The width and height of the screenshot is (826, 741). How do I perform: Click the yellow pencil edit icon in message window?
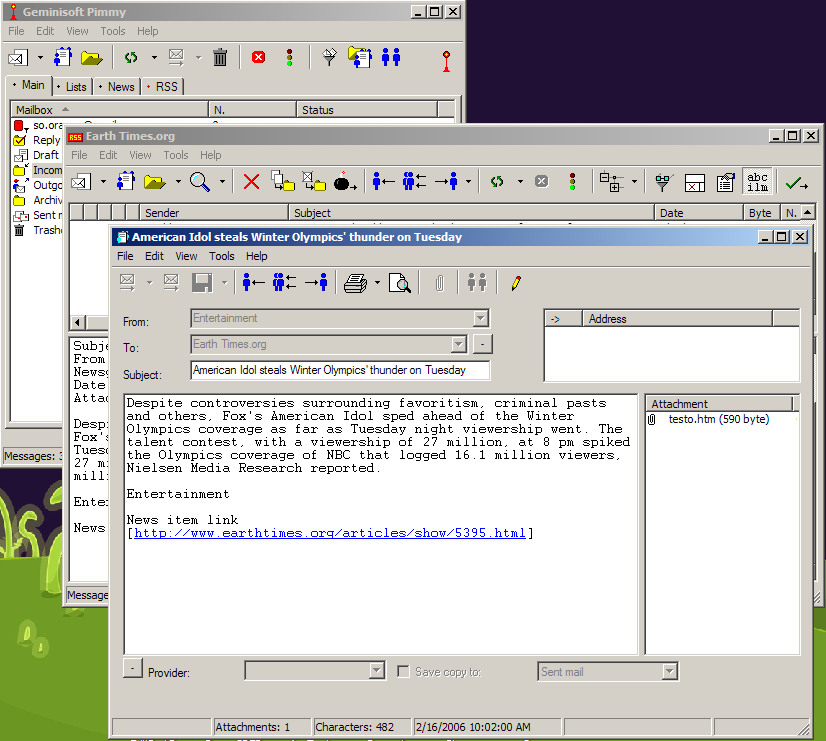pyautogui.click(x=516, y=283)
